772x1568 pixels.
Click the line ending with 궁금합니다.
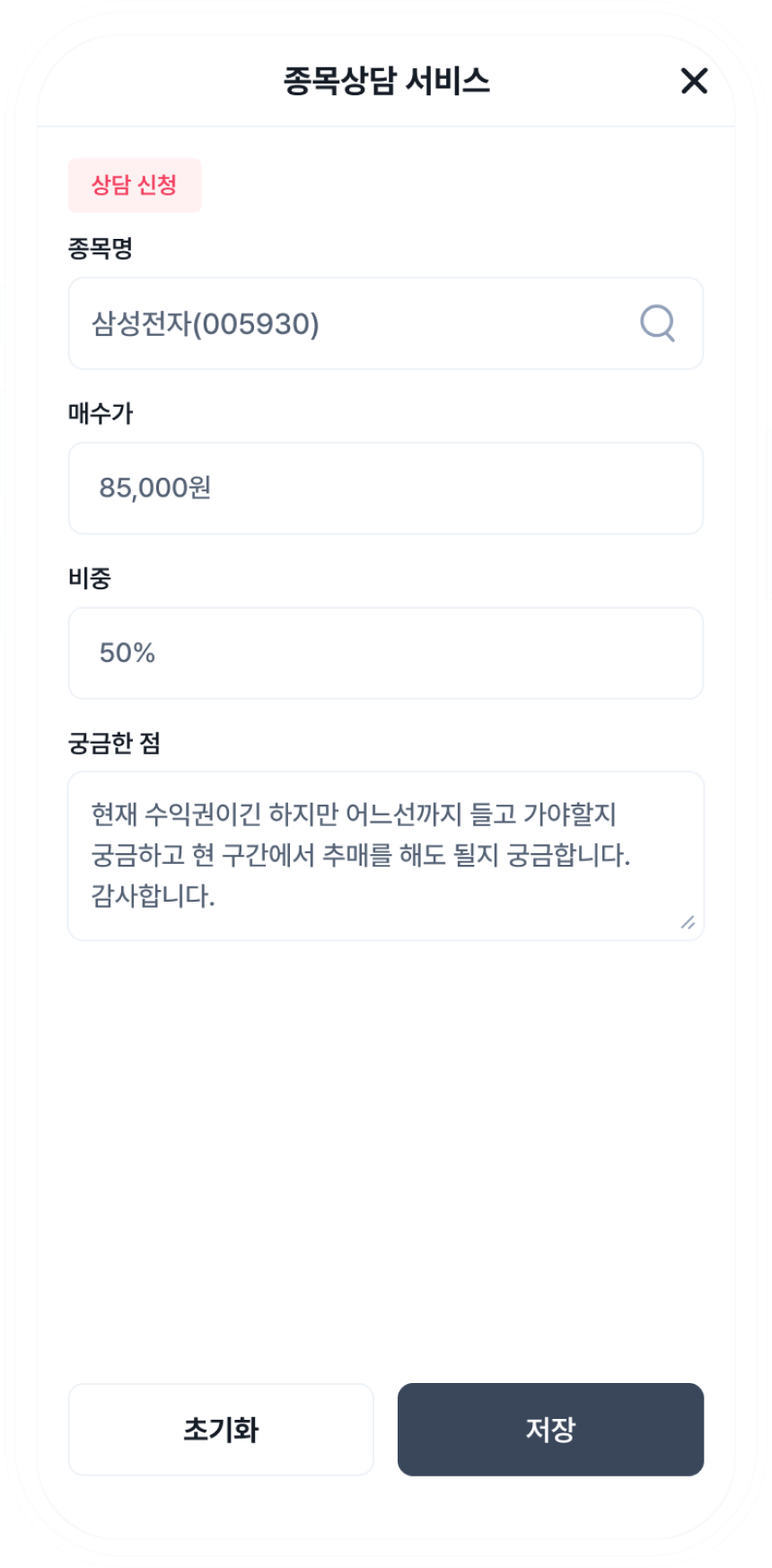[x=361, y=855]
